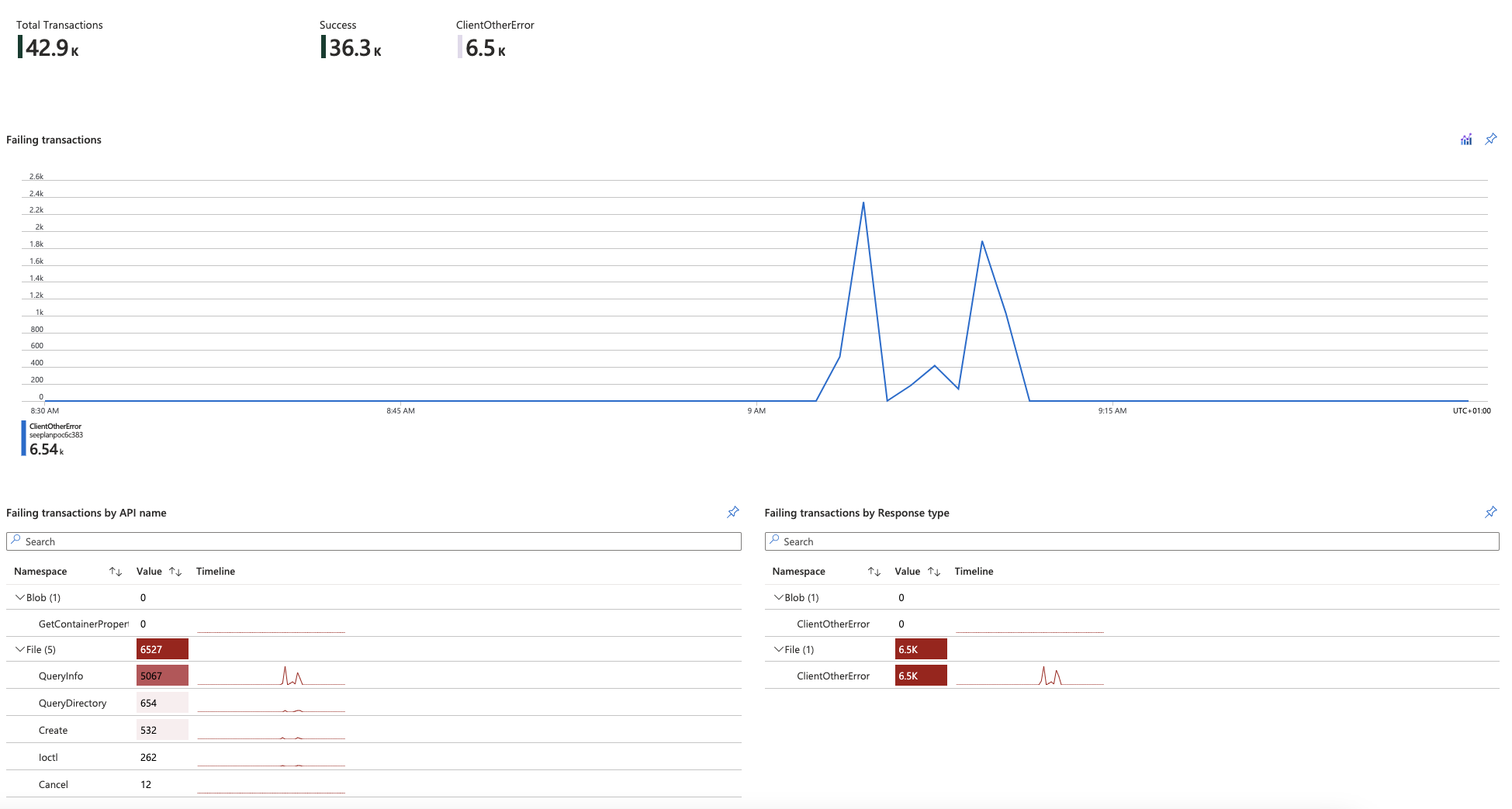Open metrics chart icon for Failing transactions

pos(1465,140)
